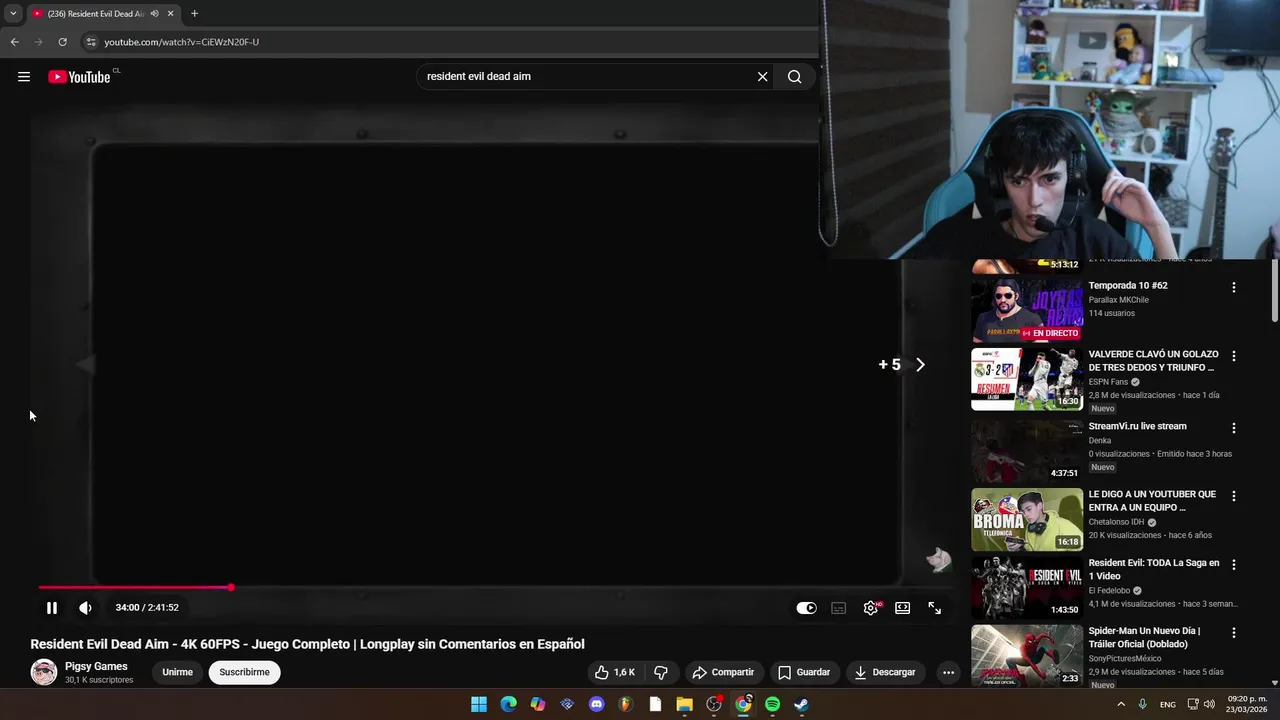Toggle subtitles in the player
Image resolution: width=1280 pixels, height=720 pixels.
tap(839, 608)
